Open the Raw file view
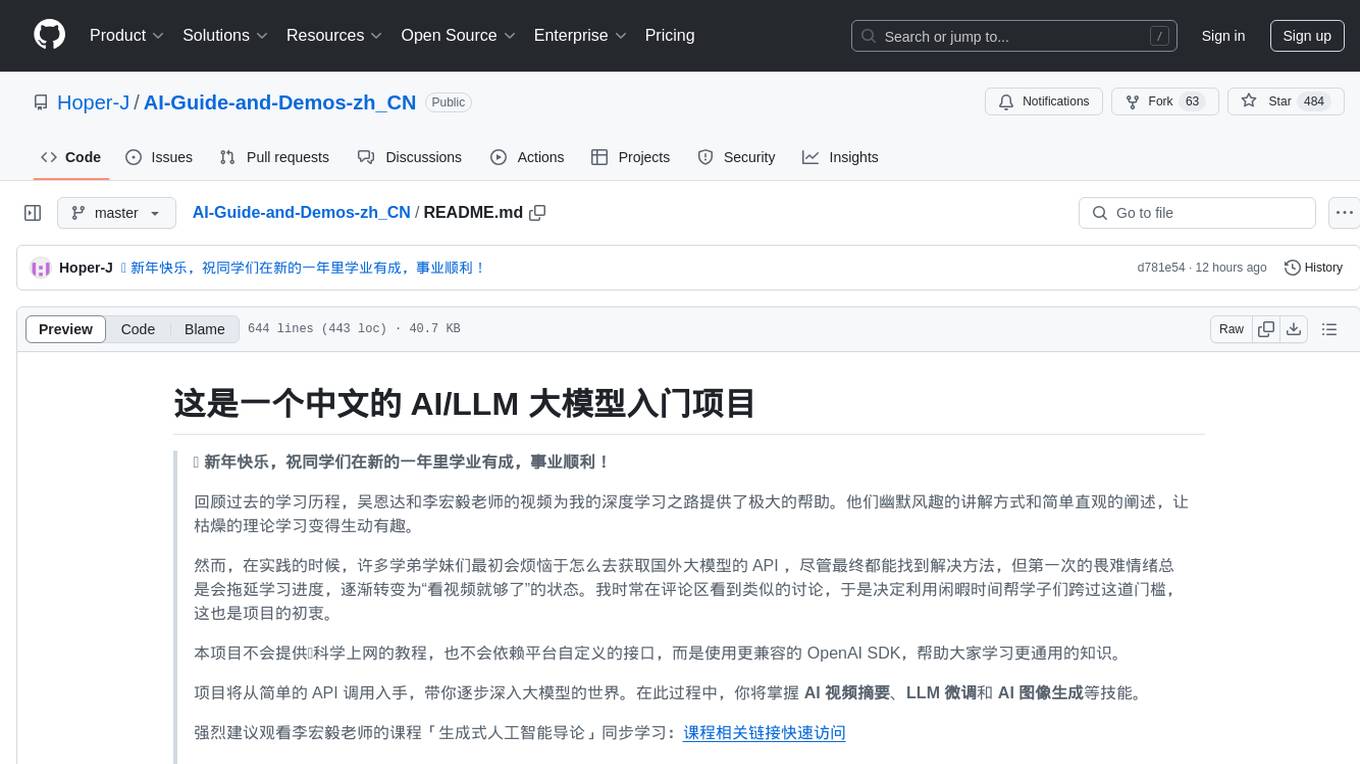The image size is (1360, 764). (x=1231, y=329)
